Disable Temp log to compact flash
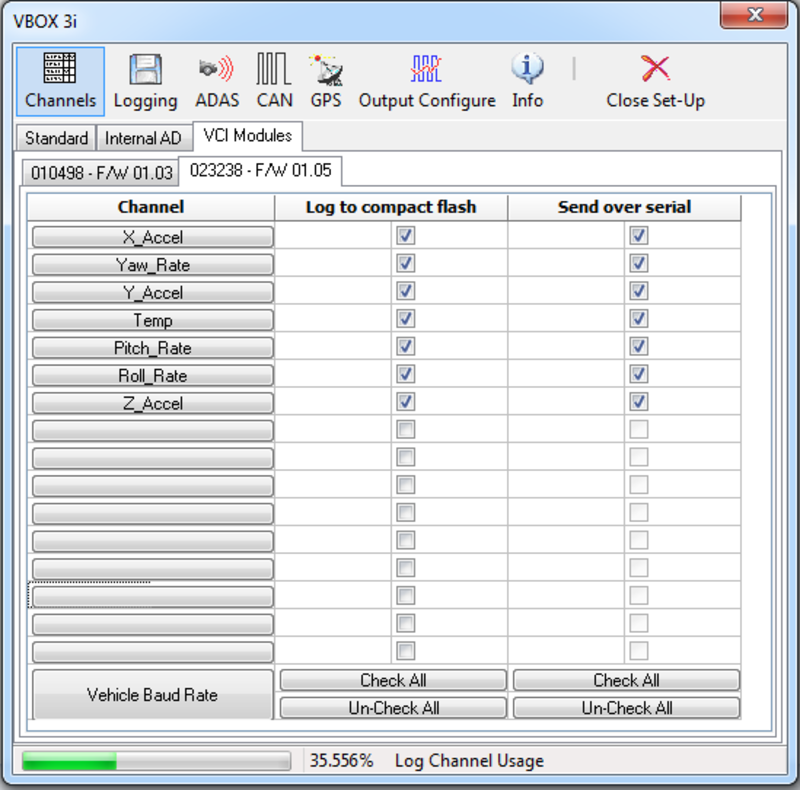The image size is (800, 790). point(405,319)
